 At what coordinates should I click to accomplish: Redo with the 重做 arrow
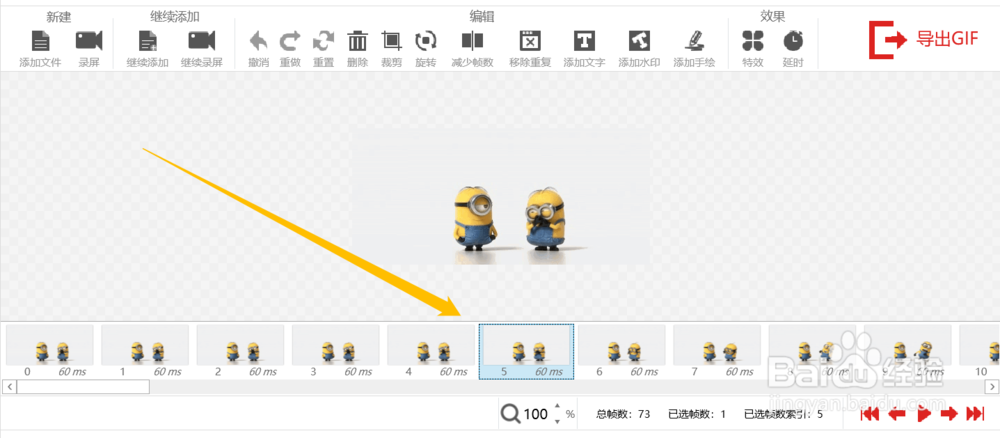(290, 41)
